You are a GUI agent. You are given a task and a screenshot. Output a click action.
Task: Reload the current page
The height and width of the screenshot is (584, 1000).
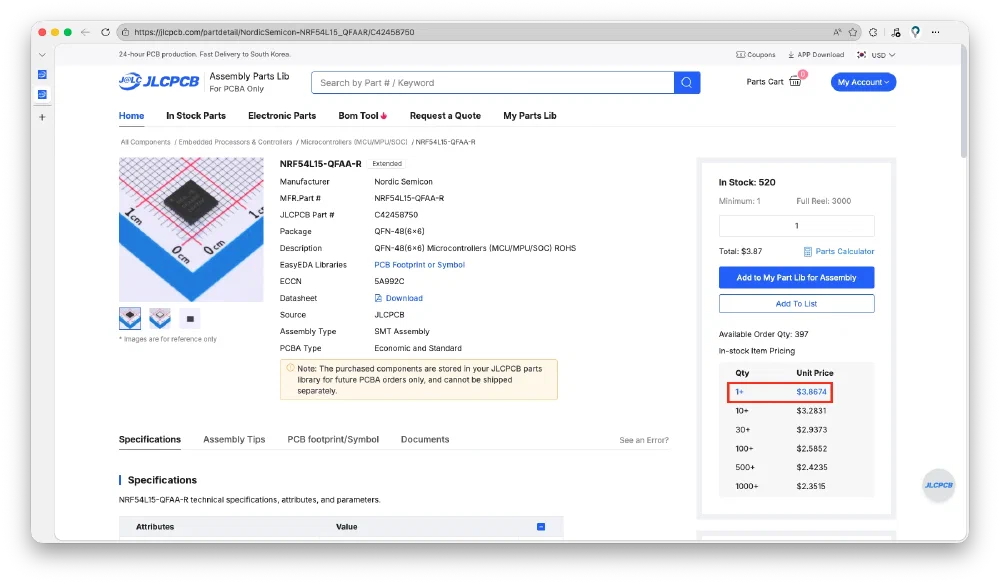105,32
